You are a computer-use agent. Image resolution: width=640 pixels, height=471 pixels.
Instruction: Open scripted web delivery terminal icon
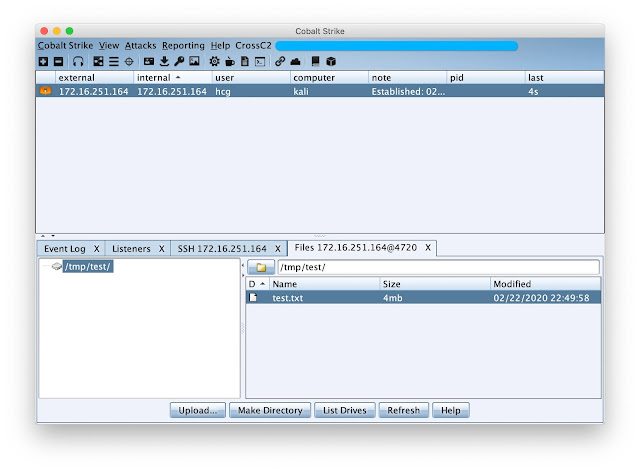tap(260, 62)
